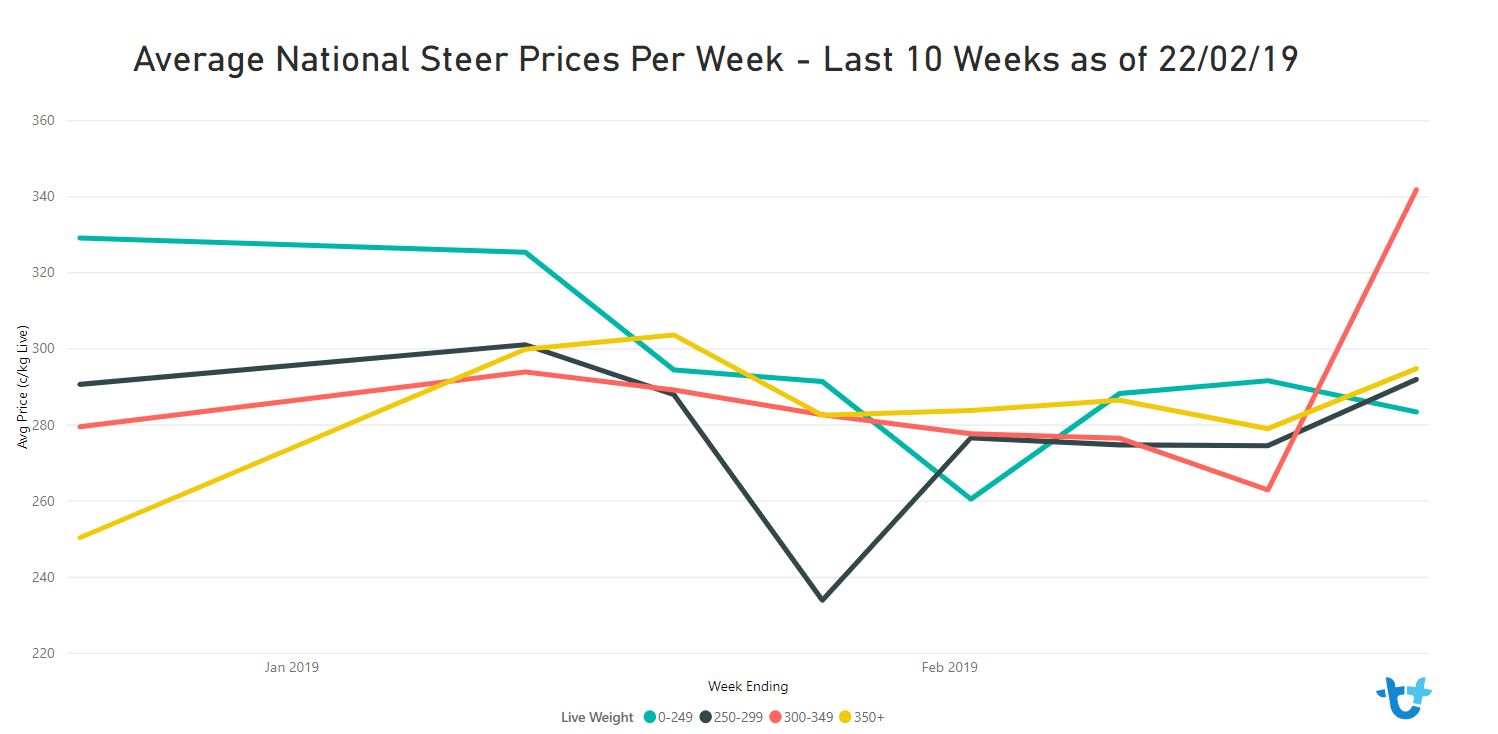This screenshot has width=1498, height=734.
Task: Select the 0-249 legend label
Action: pyautogui.click(x=676, y=717)
